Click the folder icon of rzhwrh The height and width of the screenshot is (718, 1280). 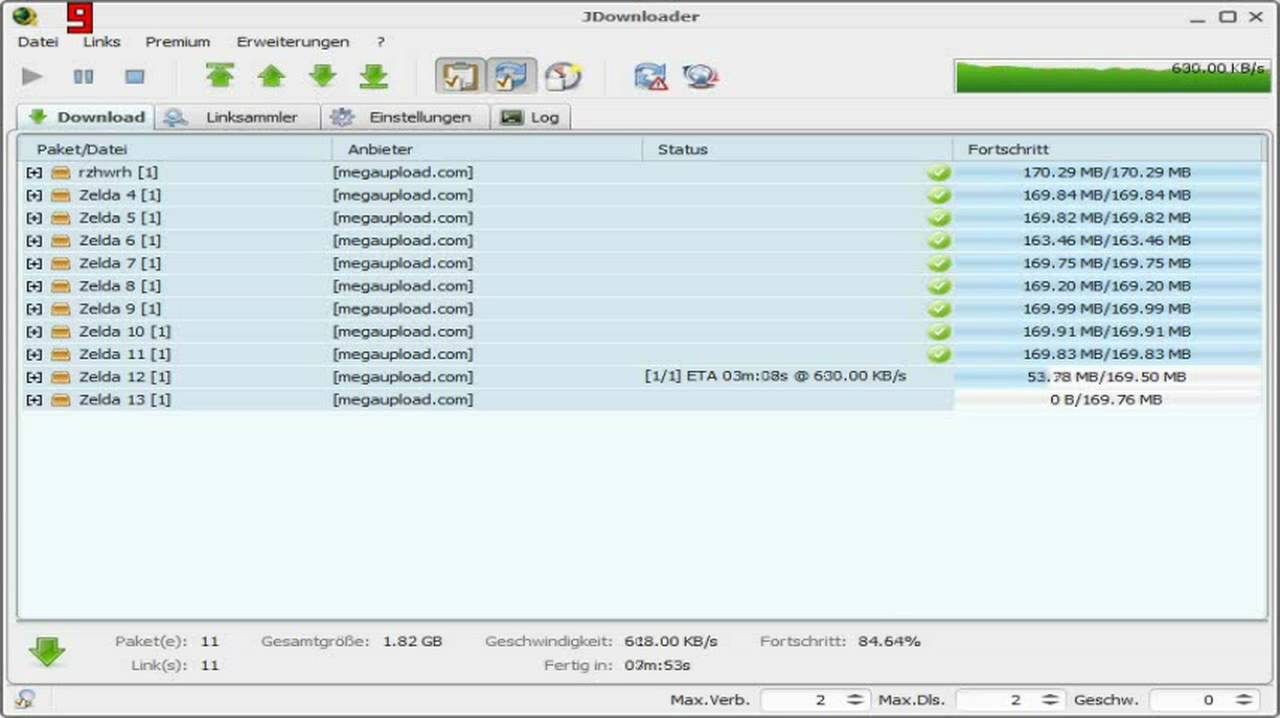[60, 173]
